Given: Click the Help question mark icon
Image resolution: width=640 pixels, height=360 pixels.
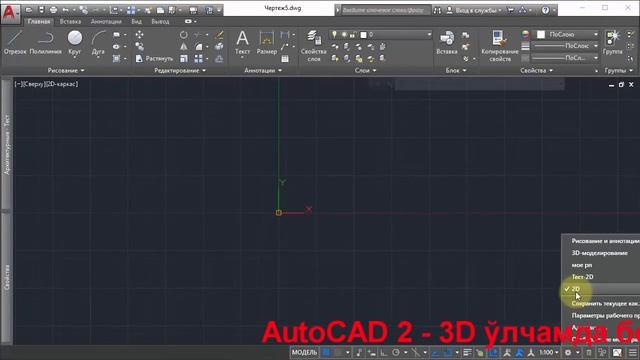Looking at the screenshot, I should click(546, 10).
